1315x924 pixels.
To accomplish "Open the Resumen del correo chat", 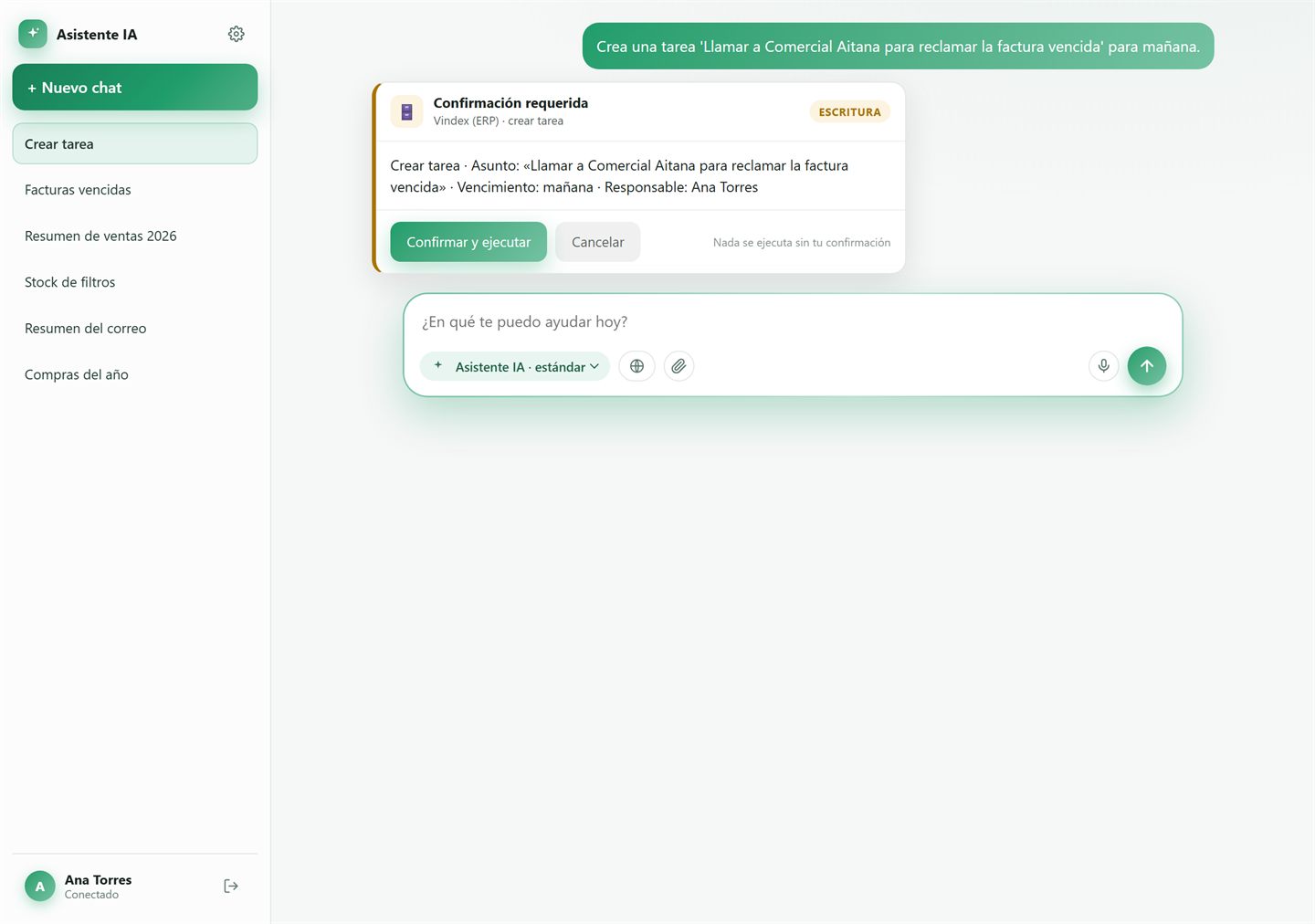I will point(135,329).
